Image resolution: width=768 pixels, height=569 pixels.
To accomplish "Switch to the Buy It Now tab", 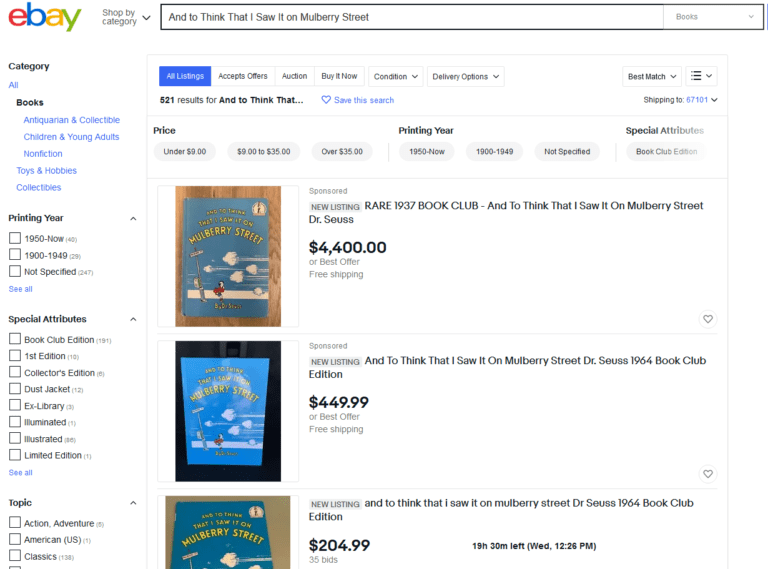I will [339, 76].
